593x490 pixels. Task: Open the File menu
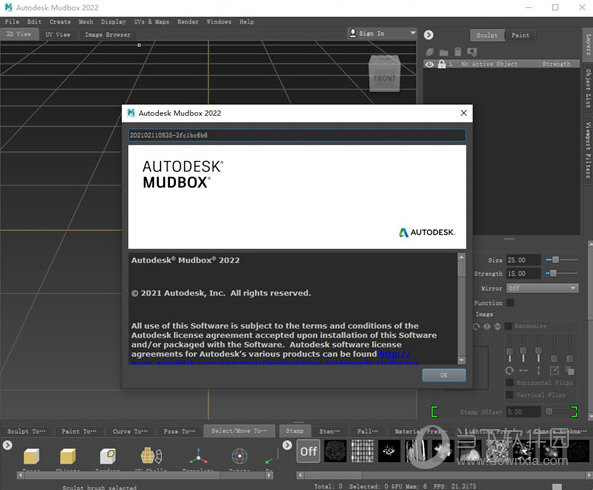[x=12, y=22]
